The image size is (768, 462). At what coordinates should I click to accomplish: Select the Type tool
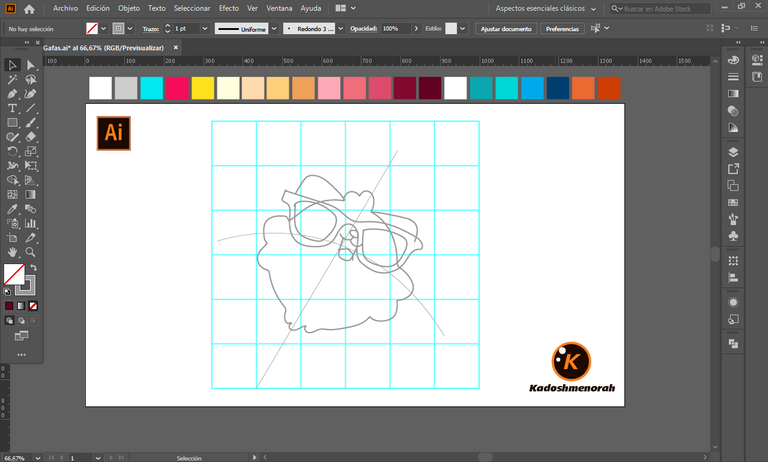click(x=12, y=108)
